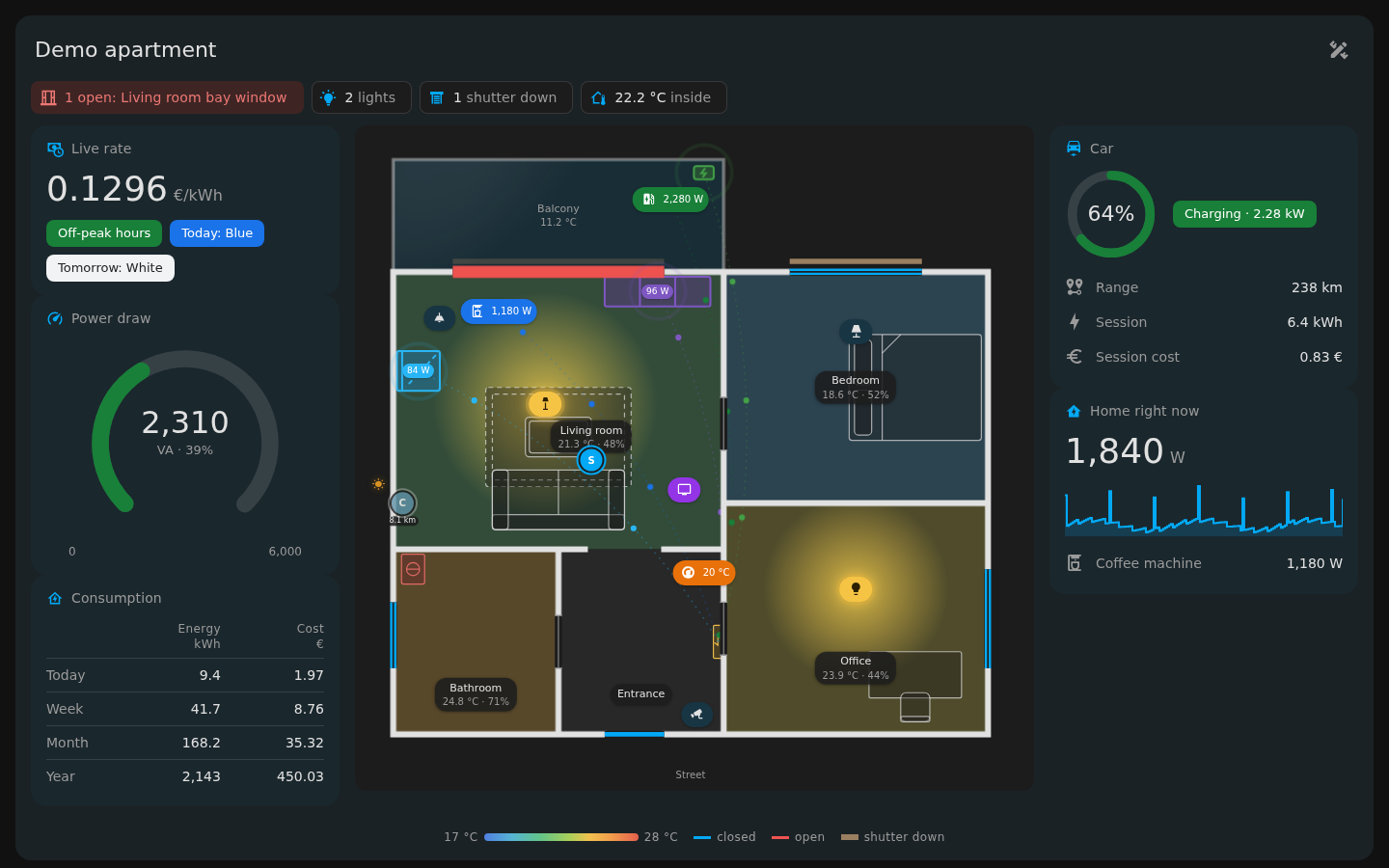Click the Home right now icon
1389x868 pixels.
1074,411
